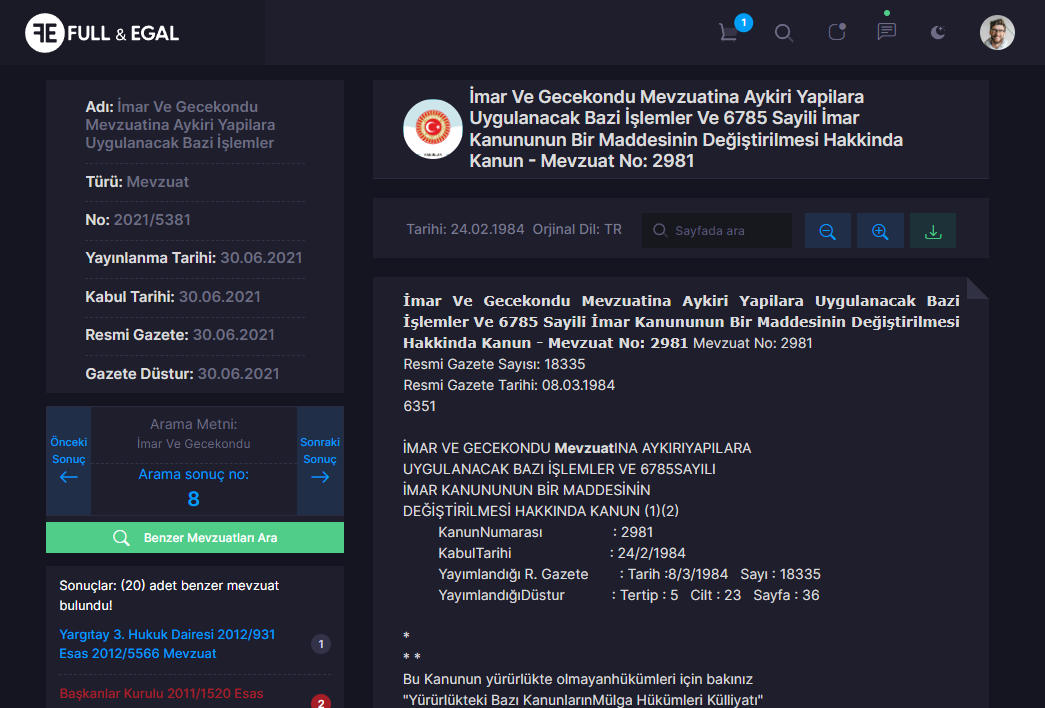Click the folded page corner of document

(x=977, y=288)
